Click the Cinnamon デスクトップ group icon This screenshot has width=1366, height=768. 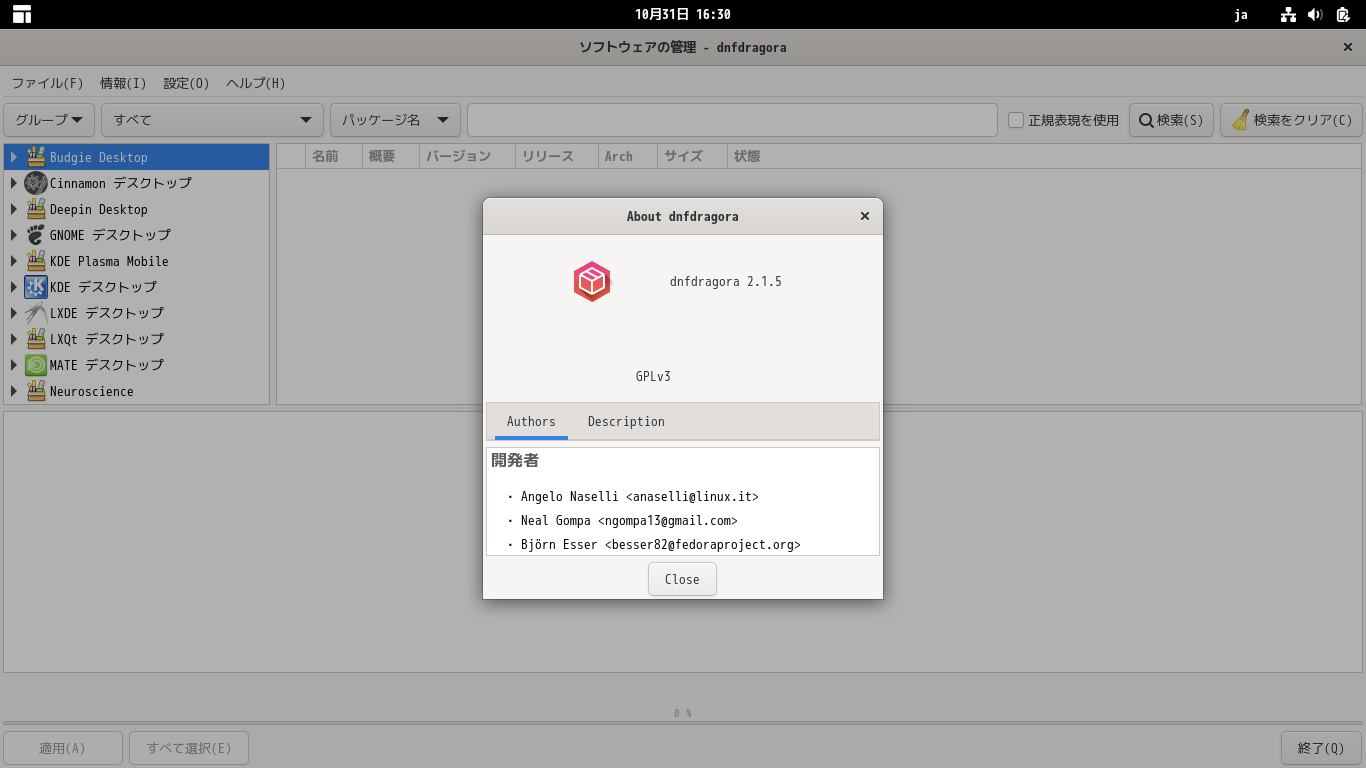pos(36,183)
